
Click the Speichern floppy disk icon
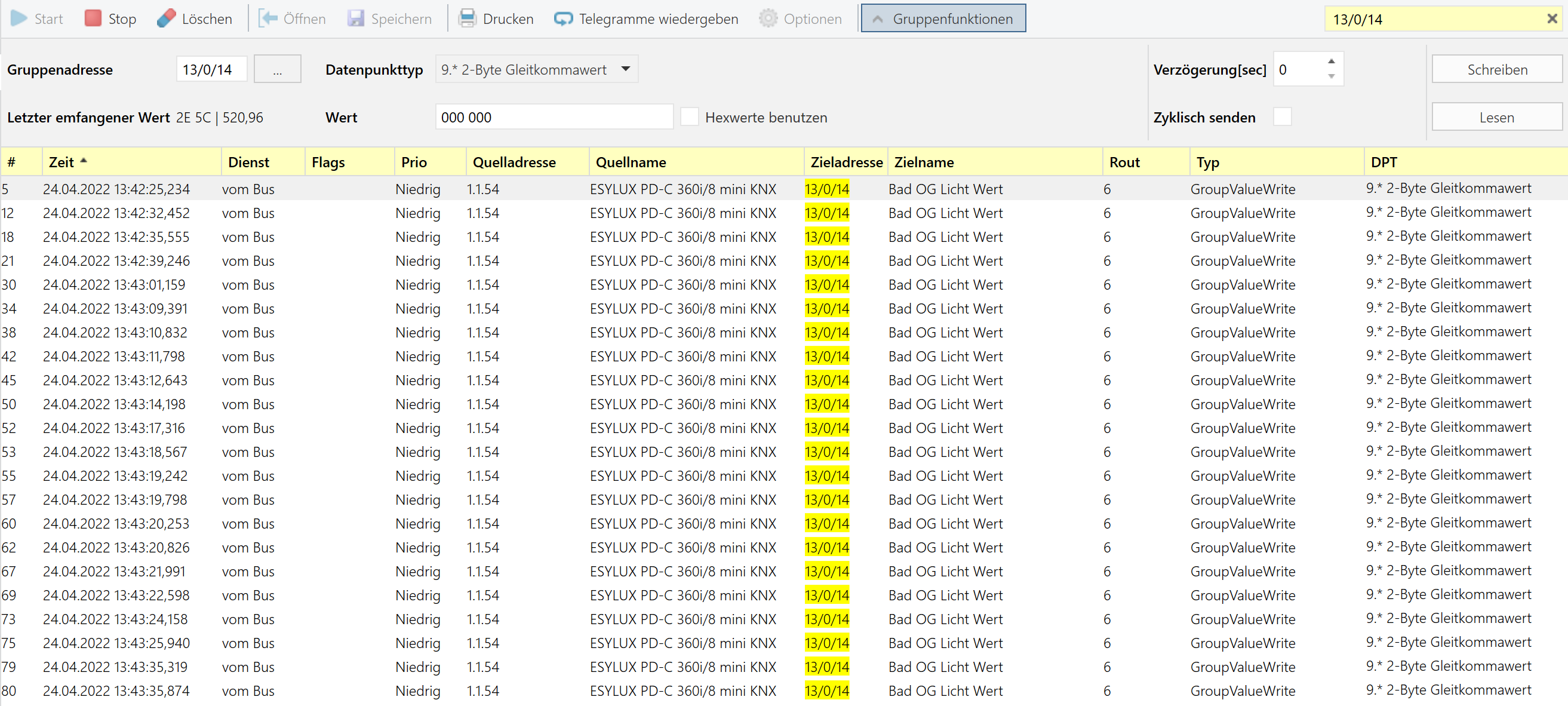click(355, 19)
